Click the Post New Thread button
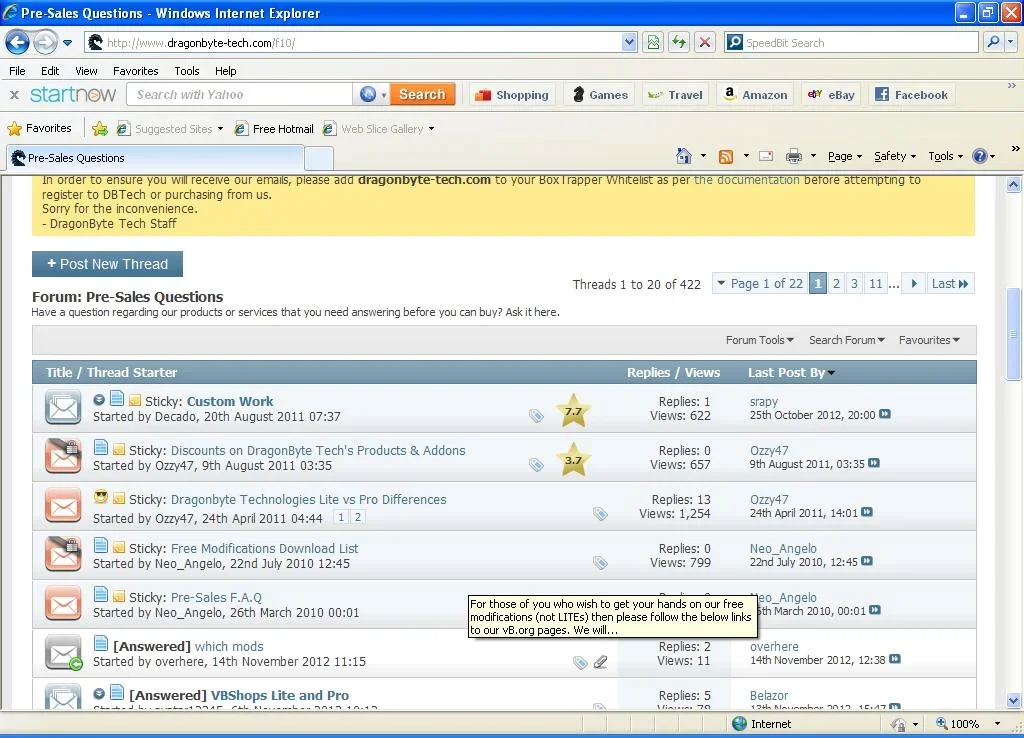1024x738 pixels. click(107, 264)
